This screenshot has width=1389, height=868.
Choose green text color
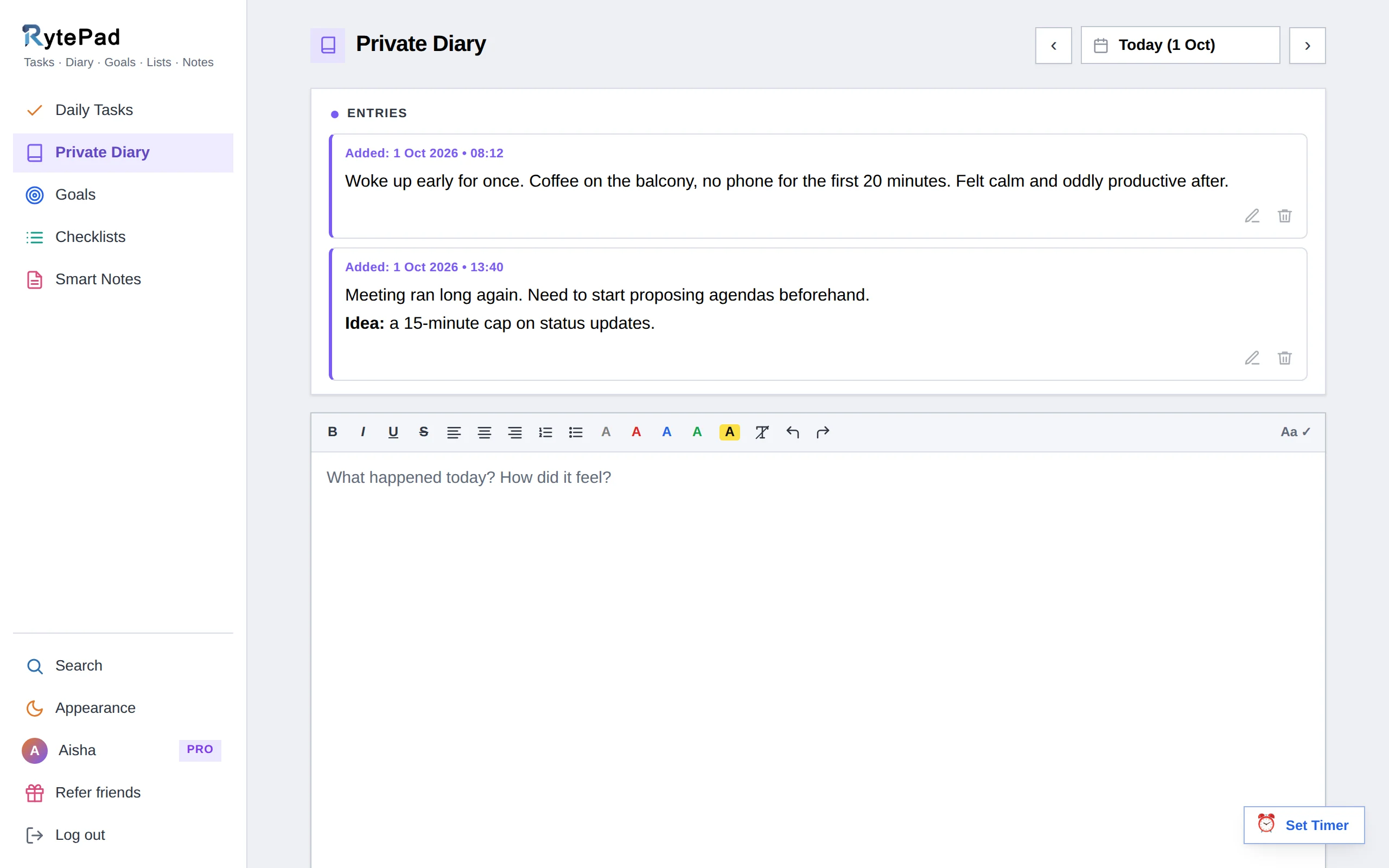pos(697,432)
